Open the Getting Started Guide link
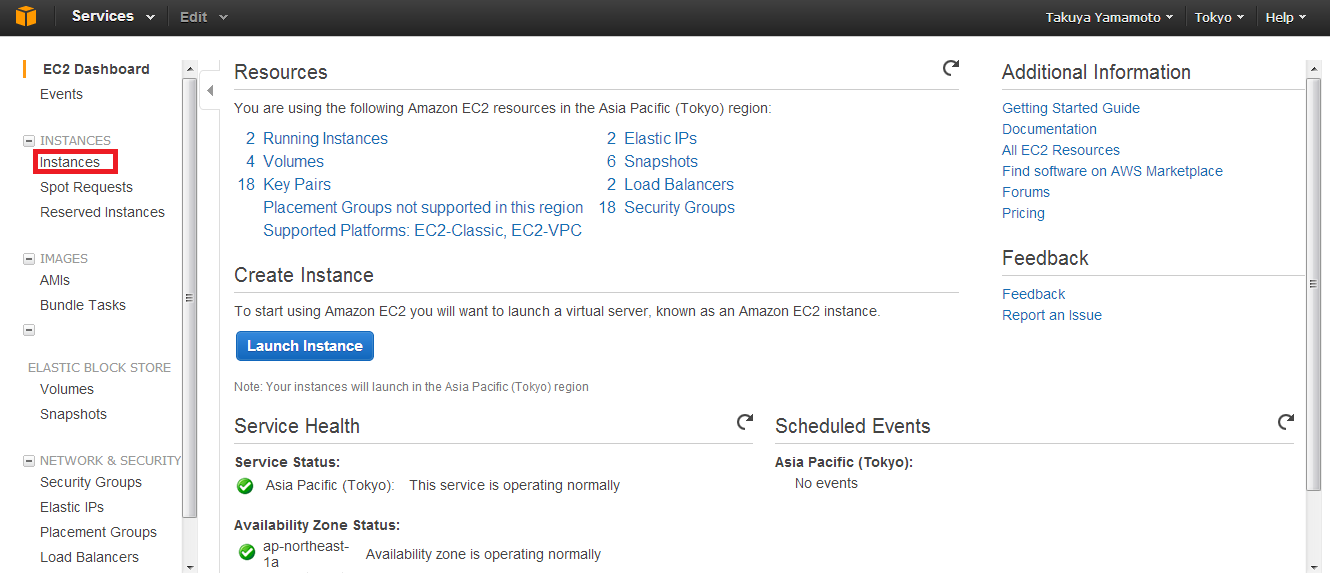 point(1071,108)
